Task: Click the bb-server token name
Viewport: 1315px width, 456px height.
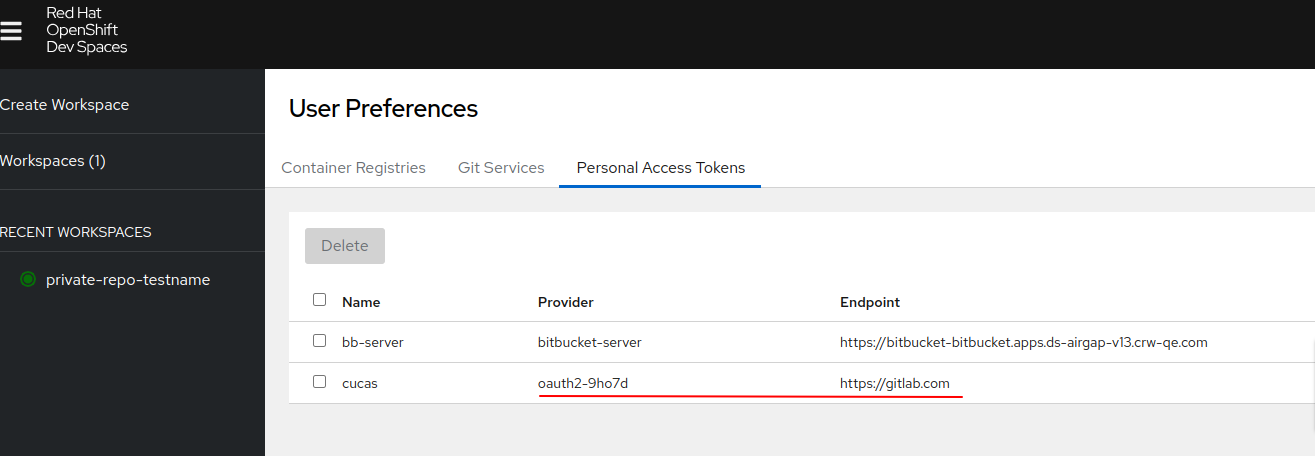Action: click(372, 342)
